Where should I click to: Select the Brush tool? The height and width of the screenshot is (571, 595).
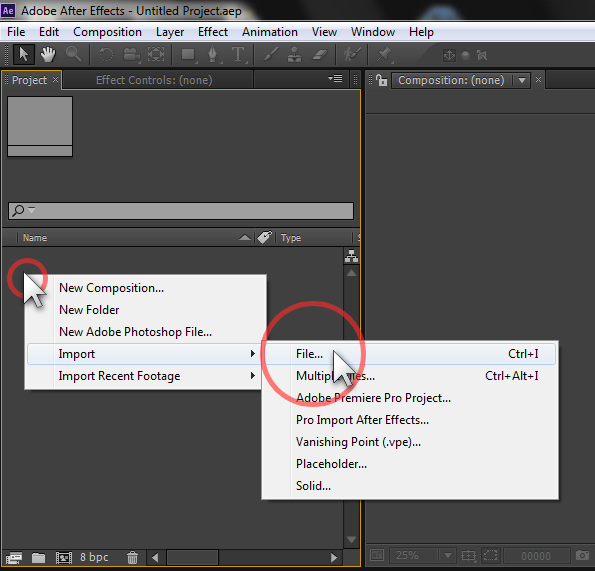point(270,54)
